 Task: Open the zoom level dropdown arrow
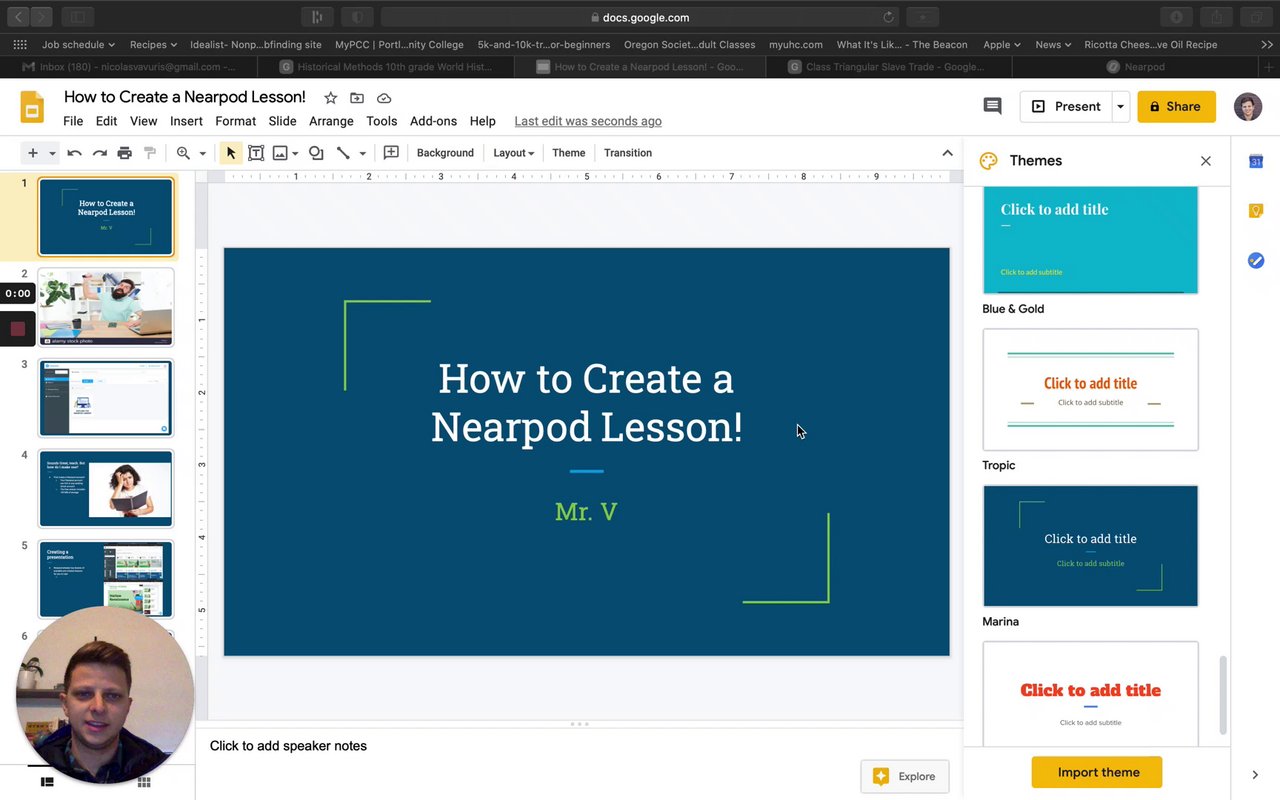pyautogui.click(x=202, y=153)
